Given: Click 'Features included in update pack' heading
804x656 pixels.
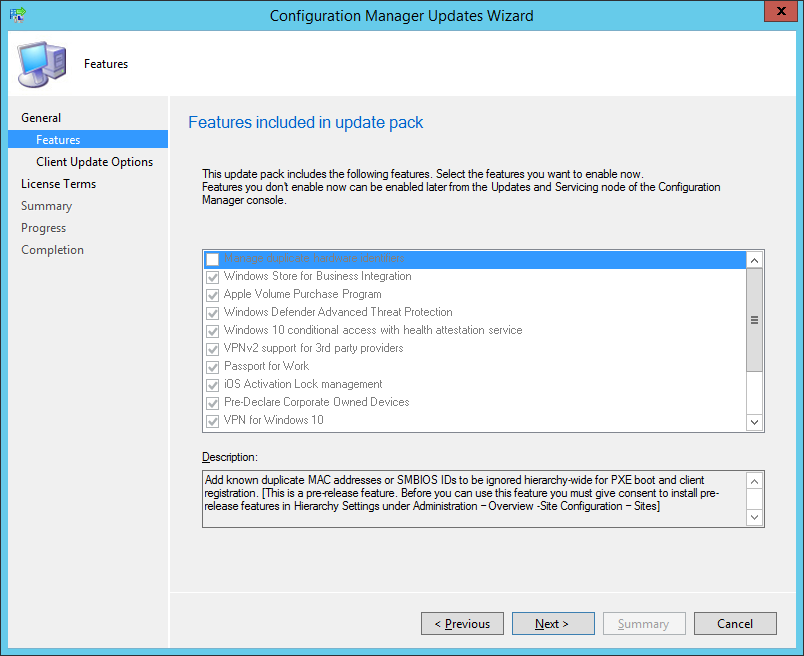Looking at the screenshot, I should click(306, 123).
